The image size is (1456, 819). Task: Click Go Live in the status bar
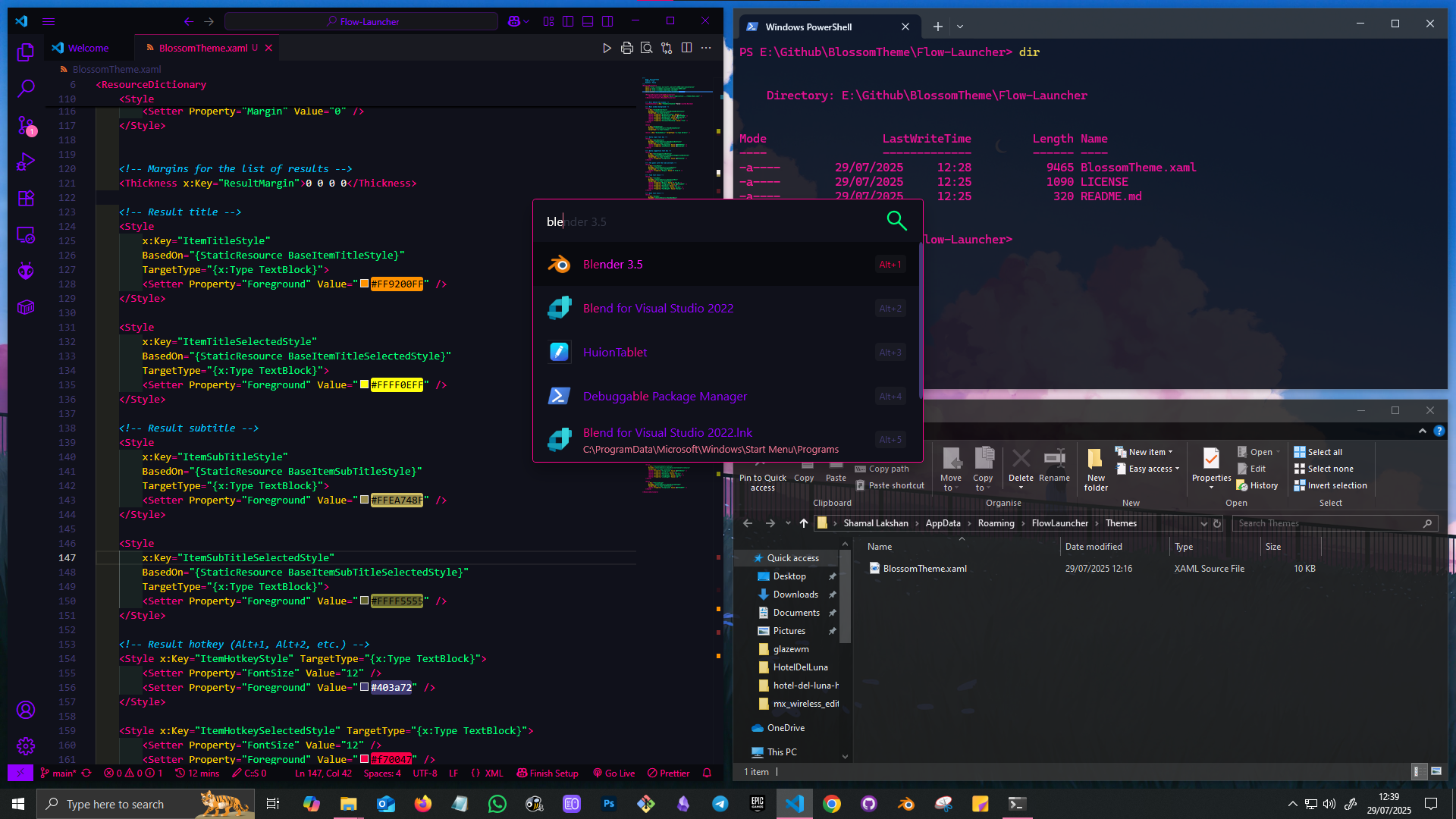[614, 773]
